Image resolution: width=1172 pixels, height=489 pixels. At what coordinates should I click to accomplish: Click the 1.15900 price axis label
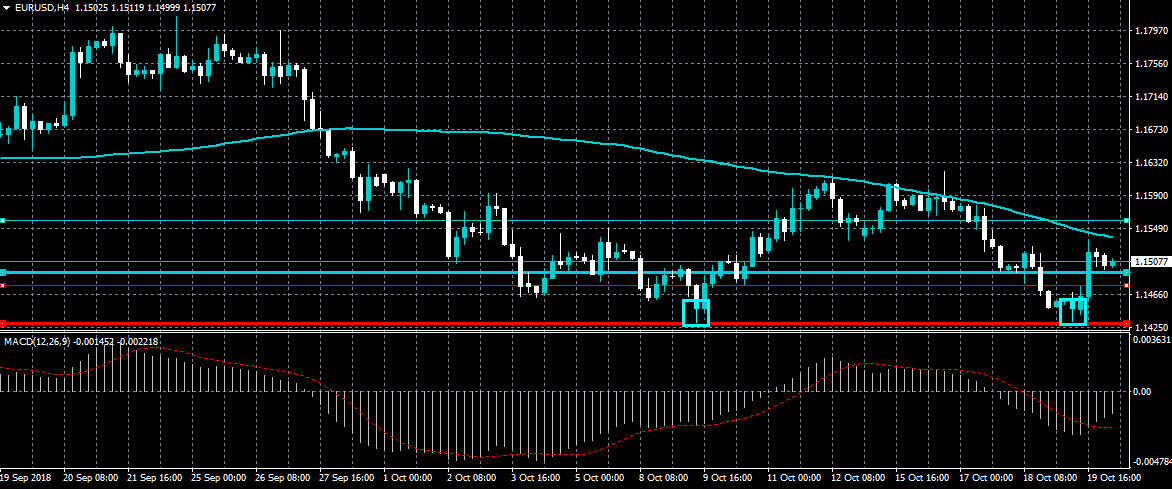1150,196
